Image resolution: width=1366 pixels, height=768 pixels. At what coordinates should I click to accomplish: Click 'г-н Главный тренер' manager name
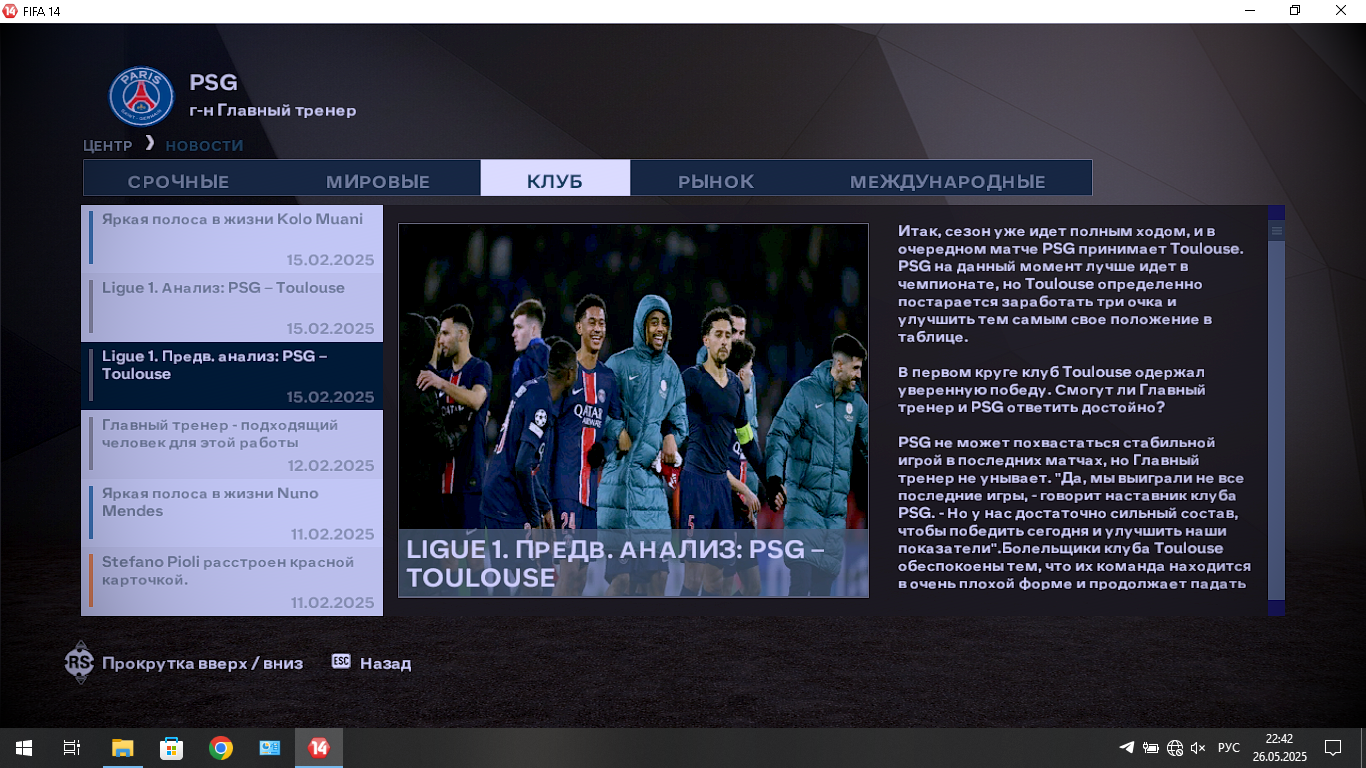tap(273, 110)
